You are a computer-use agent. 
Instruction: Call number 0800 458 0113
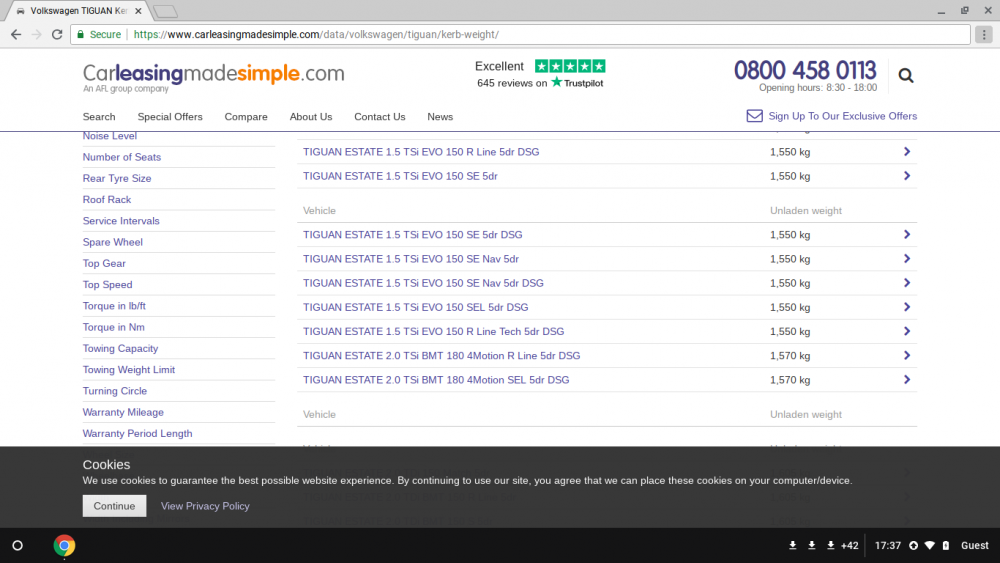805,70
